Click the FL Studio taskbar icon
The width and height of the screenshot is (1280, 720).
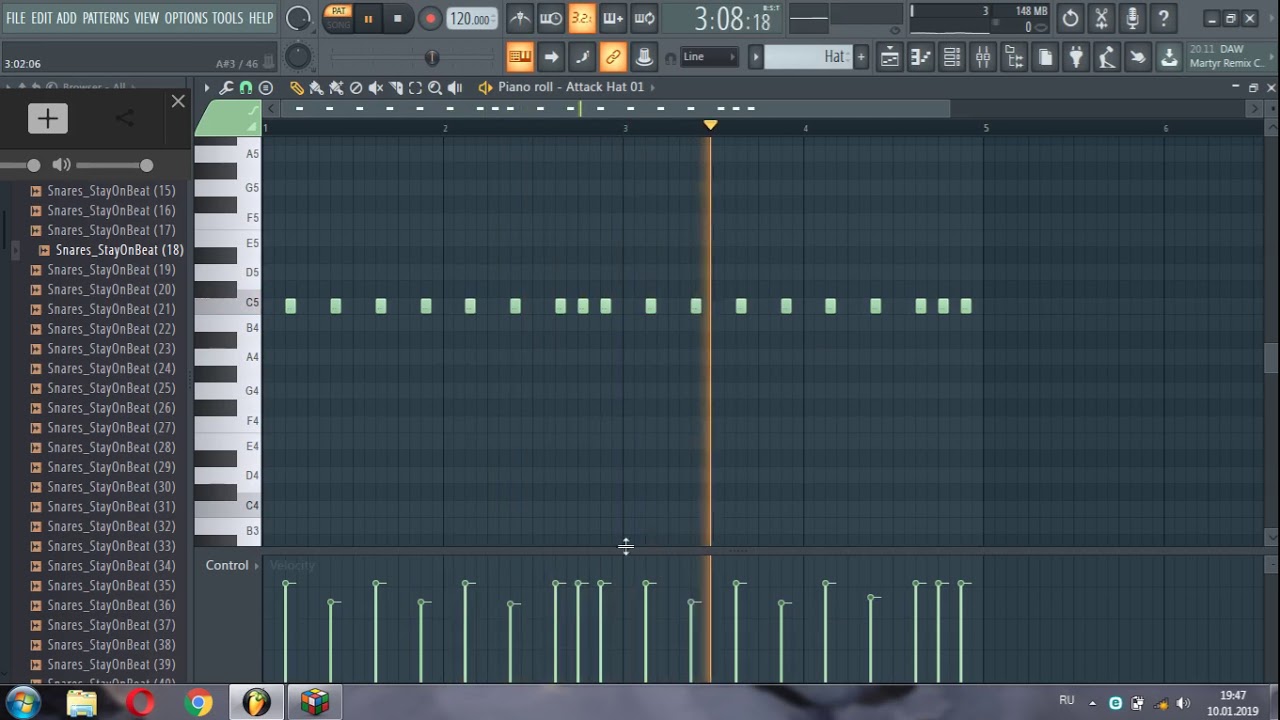click(x=256, y=703)
